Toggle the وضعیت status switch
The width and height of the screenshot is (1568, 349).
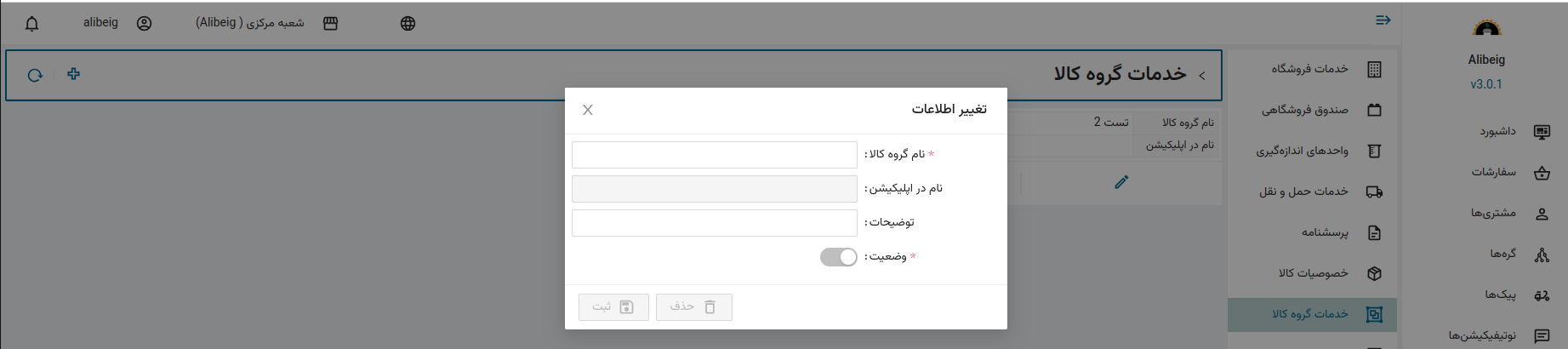pos(838,257)
